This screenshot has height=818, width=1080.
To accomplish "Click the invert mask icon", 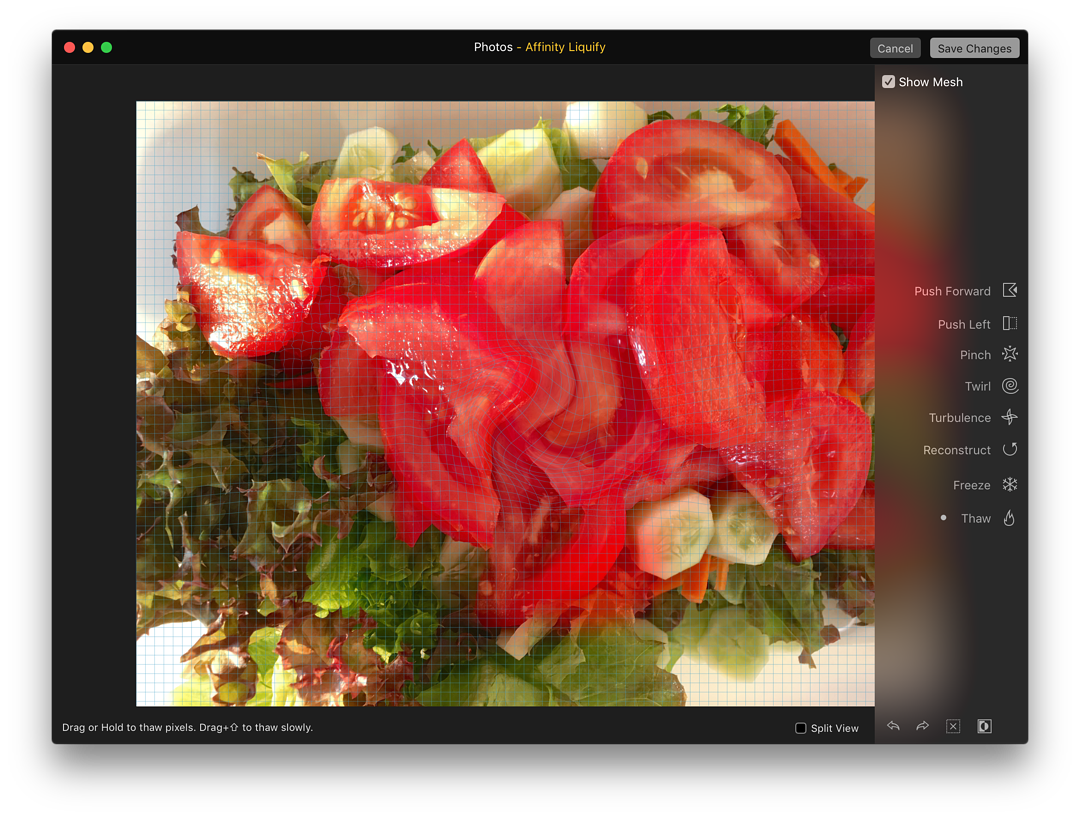I will 984,726.
